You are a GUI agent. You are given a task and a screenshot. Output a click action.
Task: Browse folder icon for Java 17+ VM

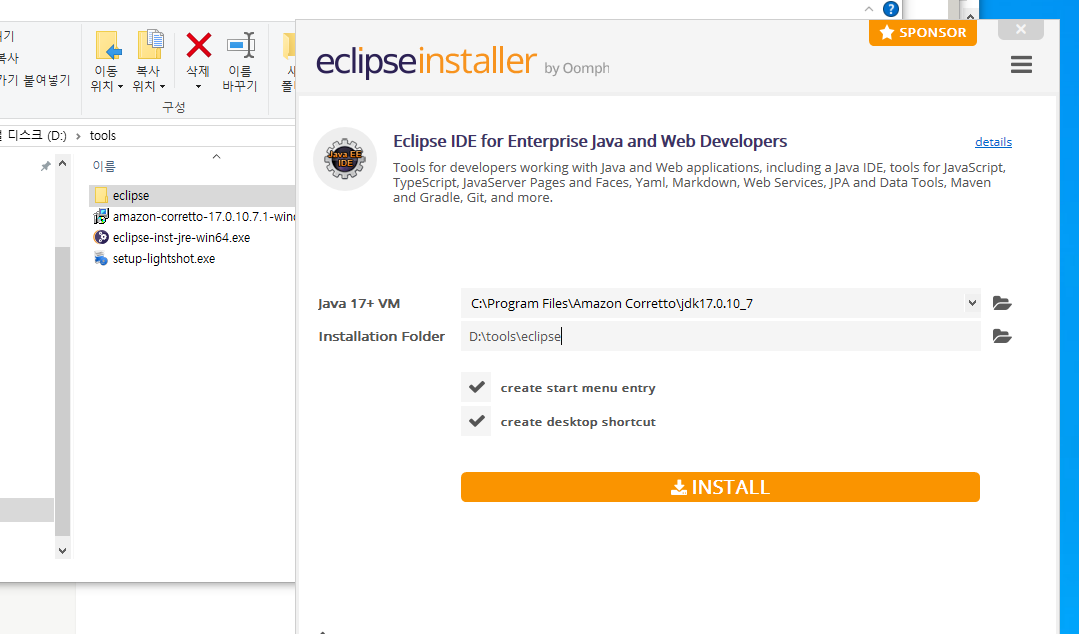pos(1002,303)
